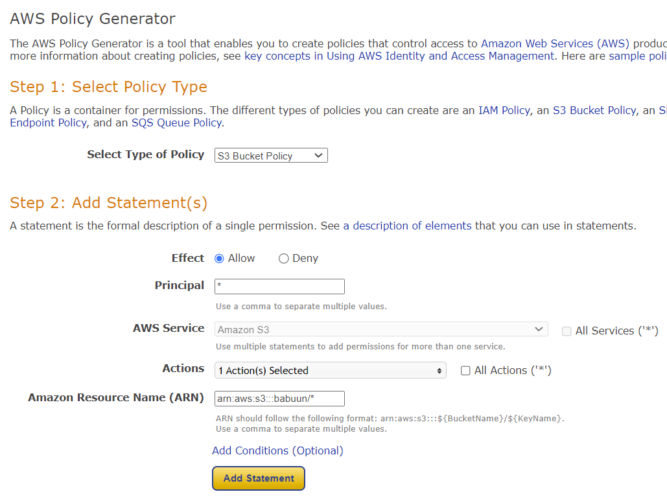
Task: Enable the All Services checkbox
Action: pos(567,331)
